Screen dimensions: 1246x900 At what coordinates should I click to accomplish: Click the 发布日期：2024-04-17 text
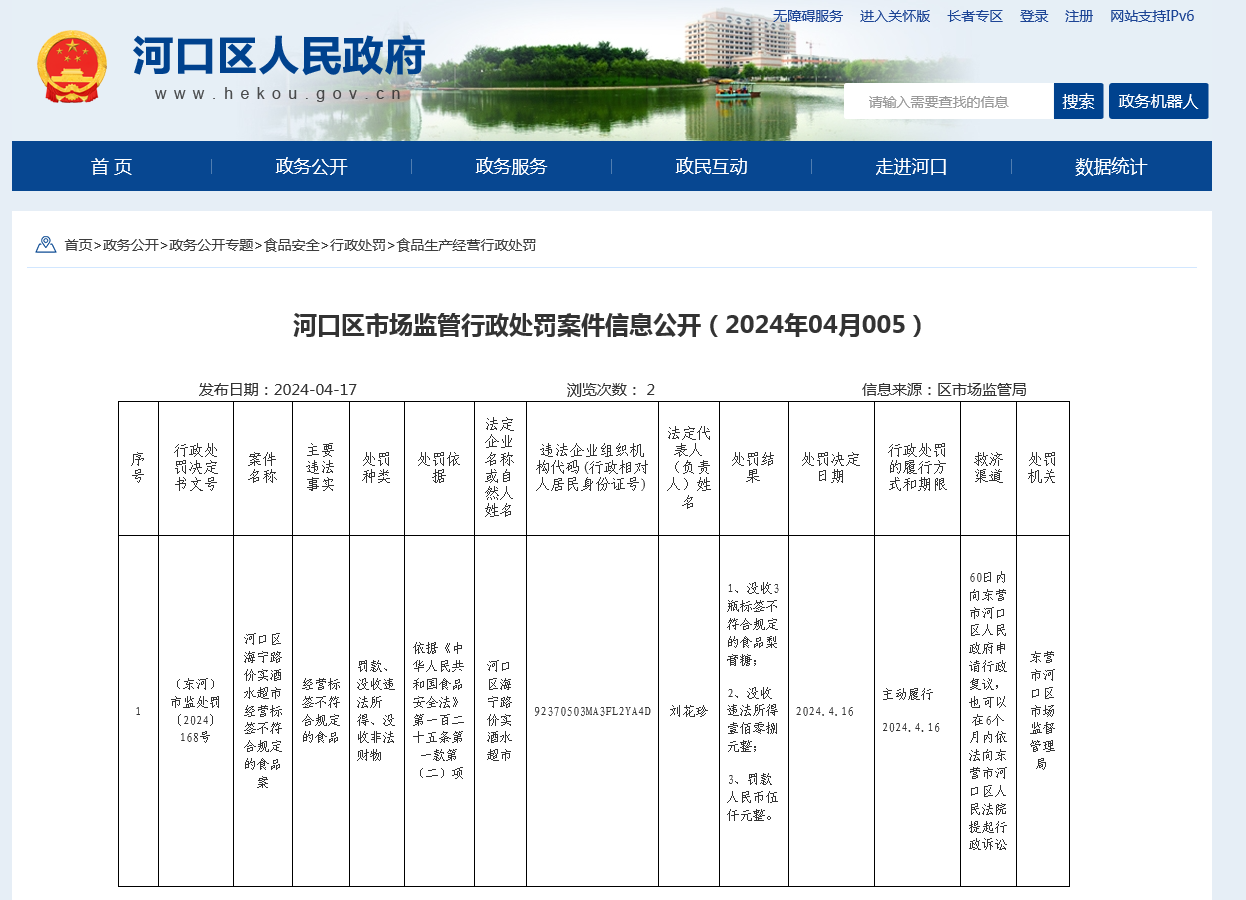278,390
